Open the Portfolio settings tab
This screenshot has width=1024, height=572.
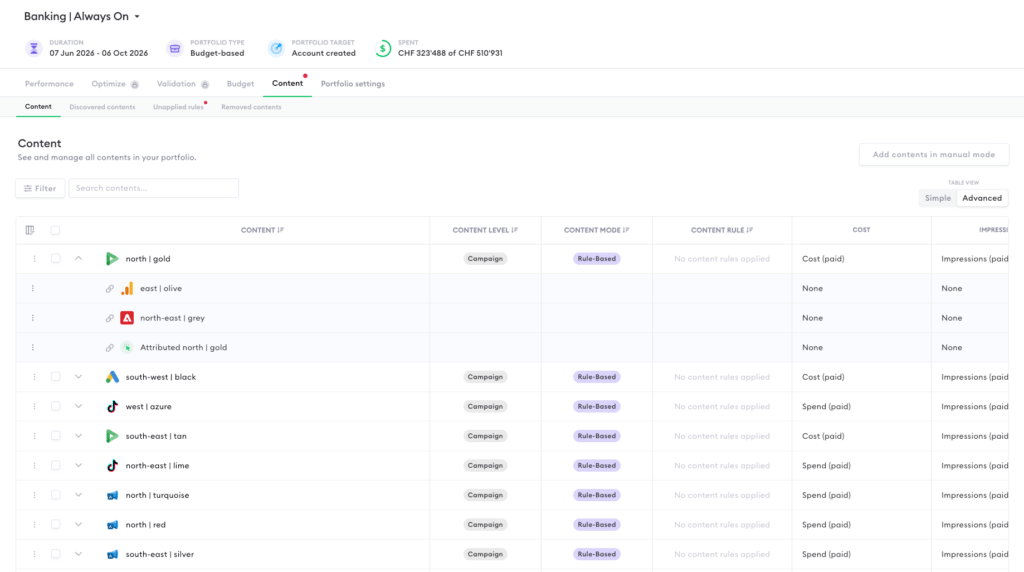tap(353, 84)
